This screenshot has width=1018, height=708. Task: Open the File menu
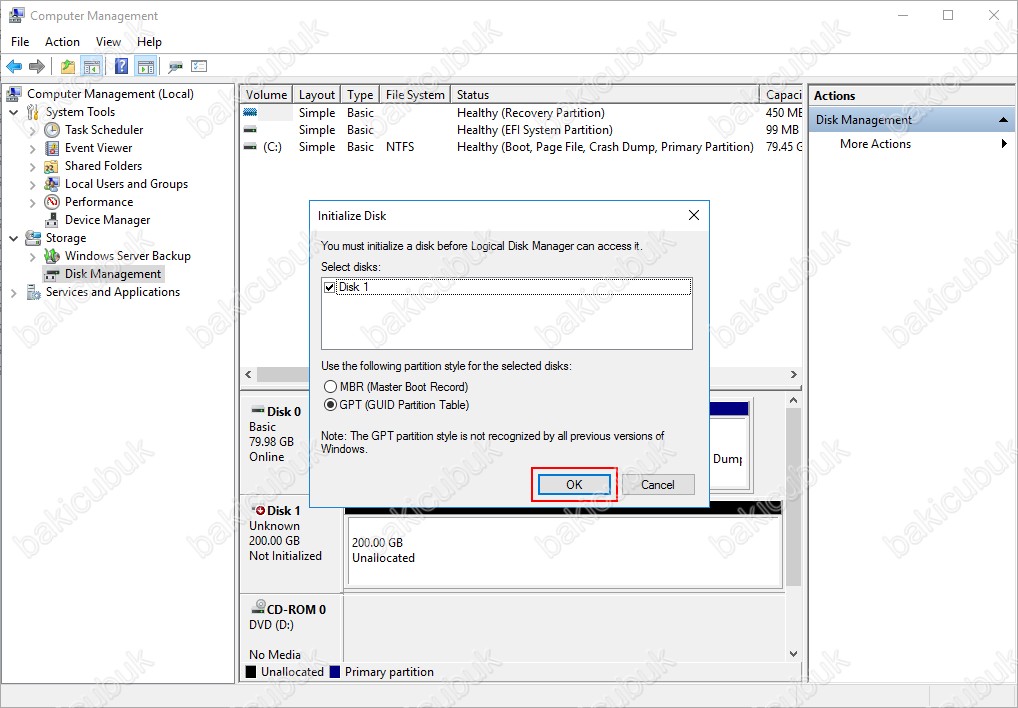click(x=20, y=42)
